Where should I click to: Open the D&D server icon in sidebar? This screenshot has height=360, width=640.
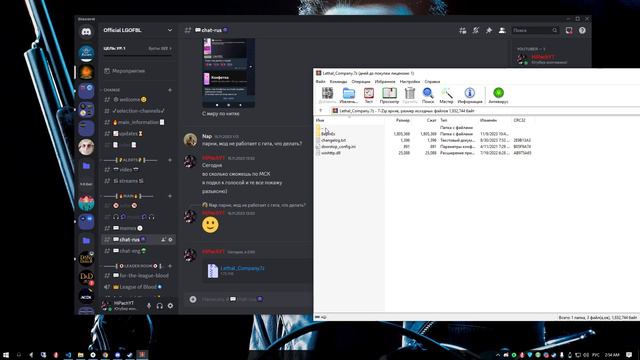(86, 278)
